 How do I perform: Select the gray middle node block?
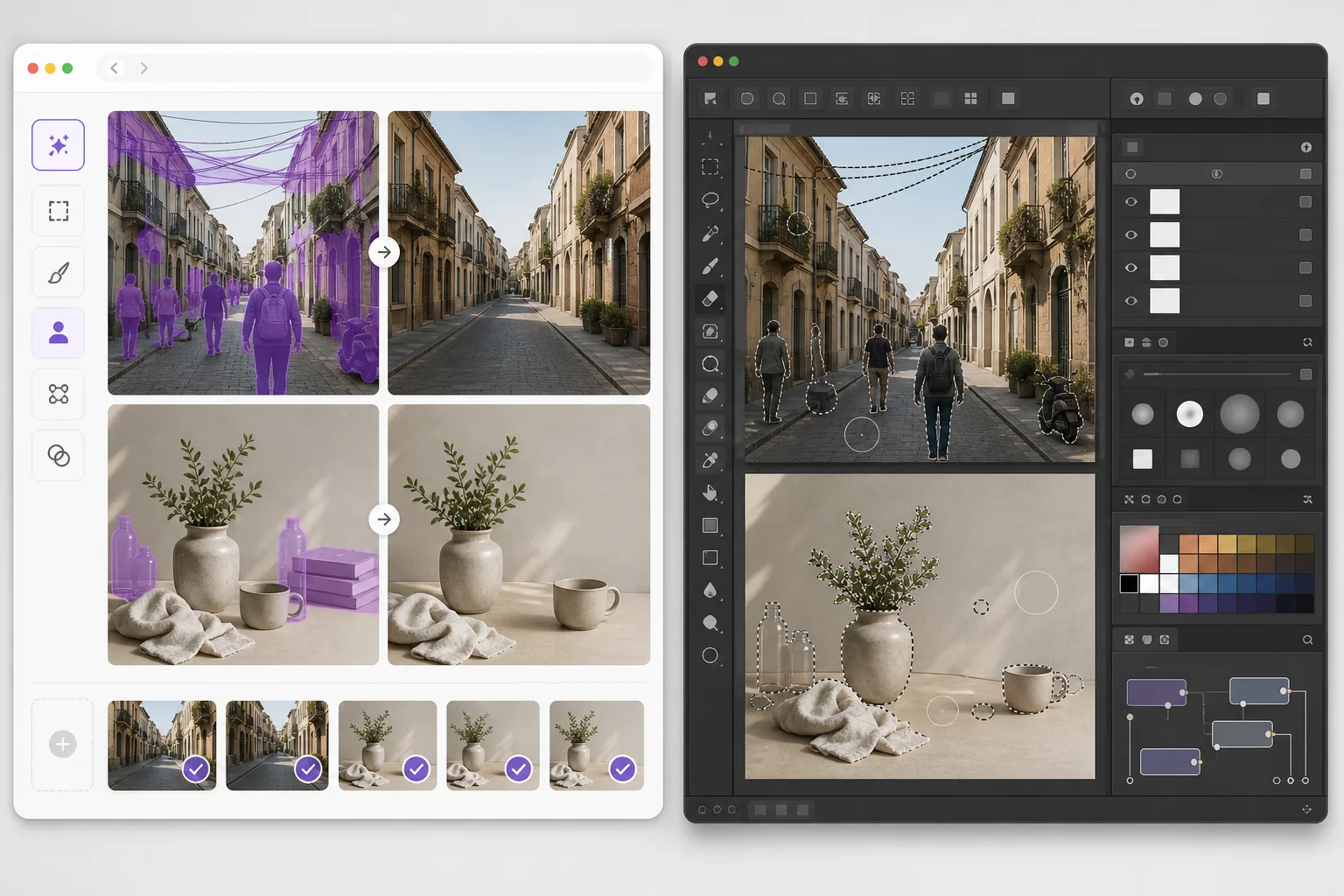(x=1242, y=734)
